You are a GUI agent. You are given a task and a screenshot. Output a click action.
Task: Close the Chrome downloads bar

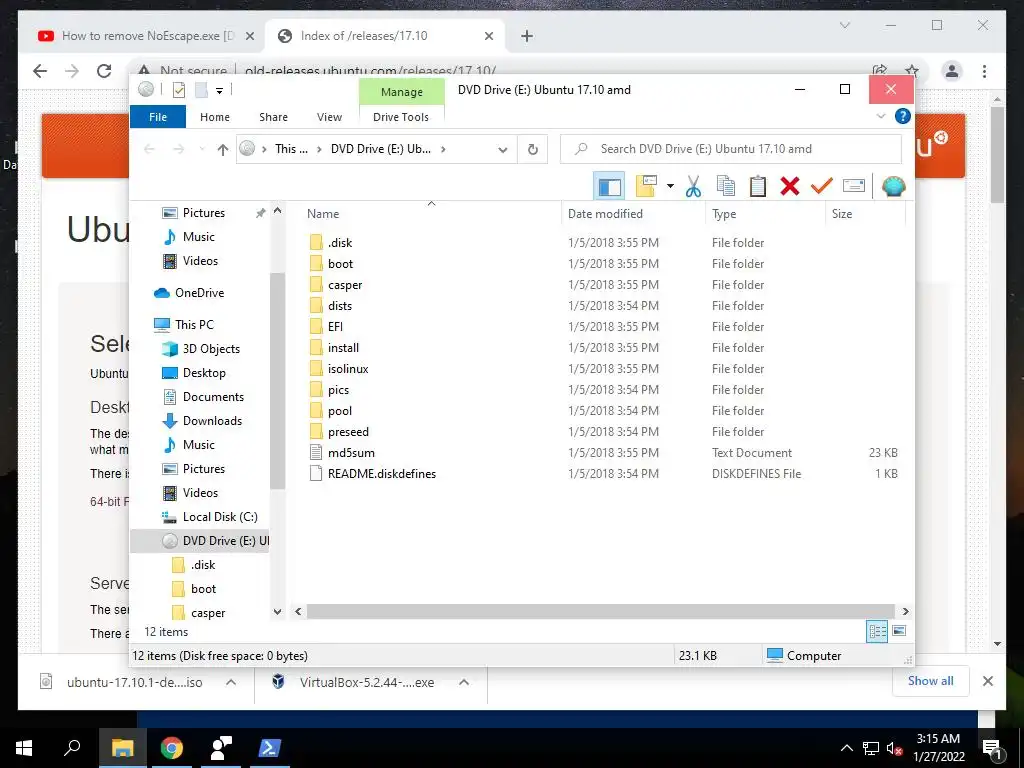[987, 681]
